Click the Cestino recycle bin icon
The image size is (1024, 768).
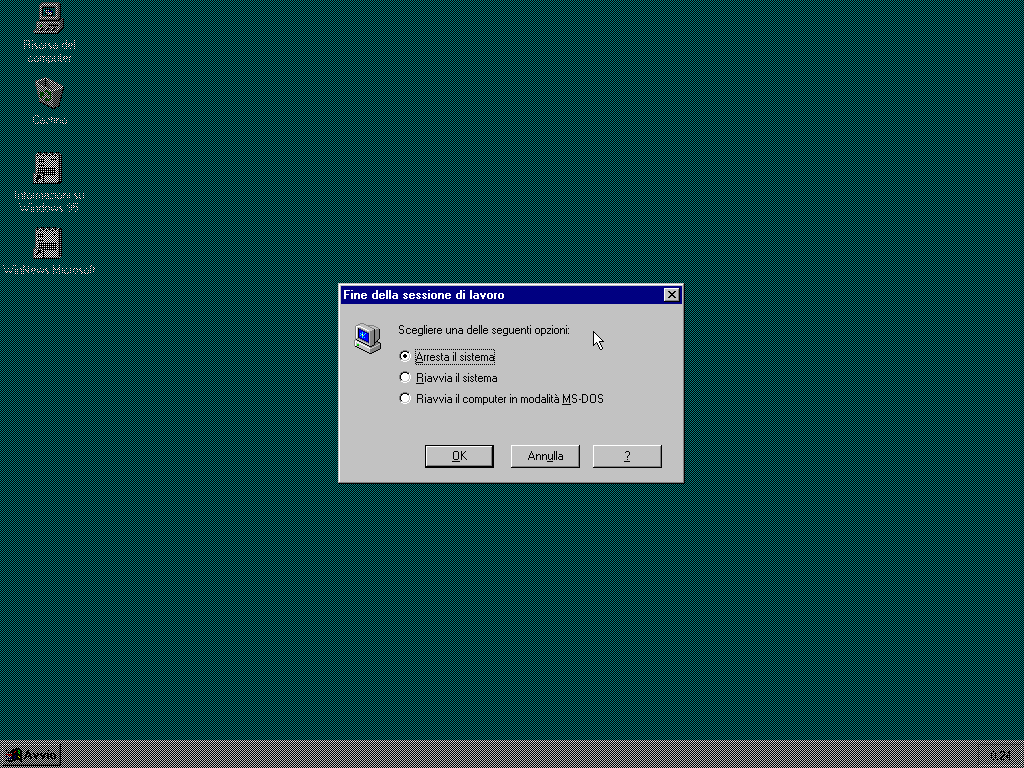pos(48,93)
